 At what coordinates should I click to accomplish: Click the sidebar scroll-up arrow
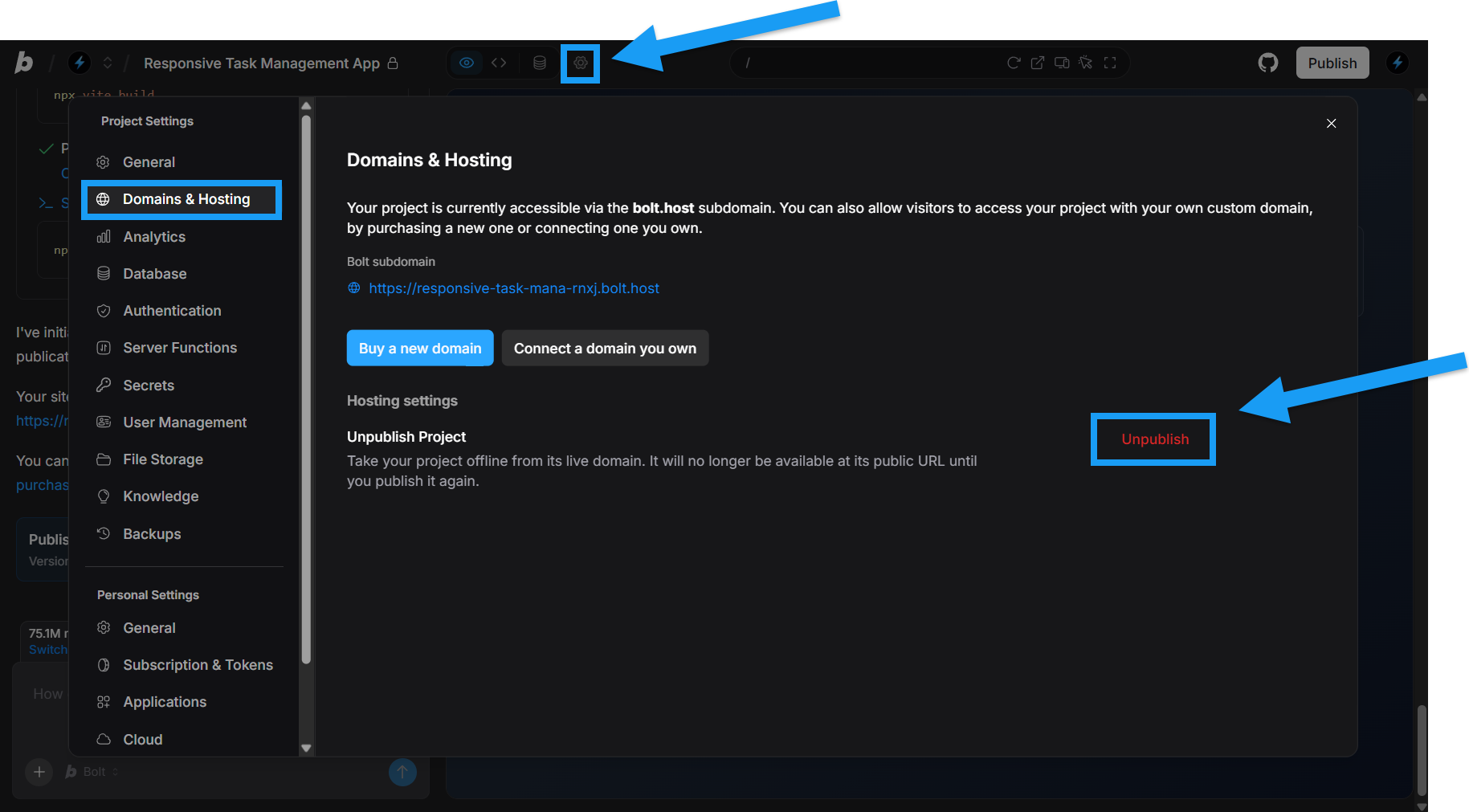click(306, 105)
